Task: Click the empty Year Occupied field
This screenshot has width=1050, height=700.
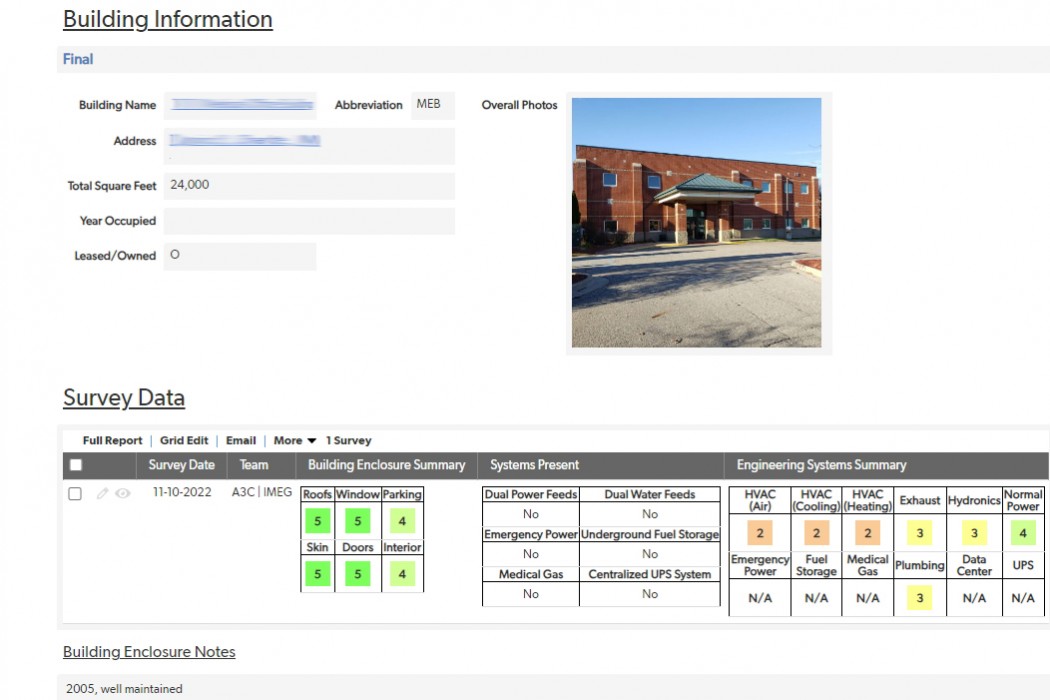Action: click(x=310, y=220)
